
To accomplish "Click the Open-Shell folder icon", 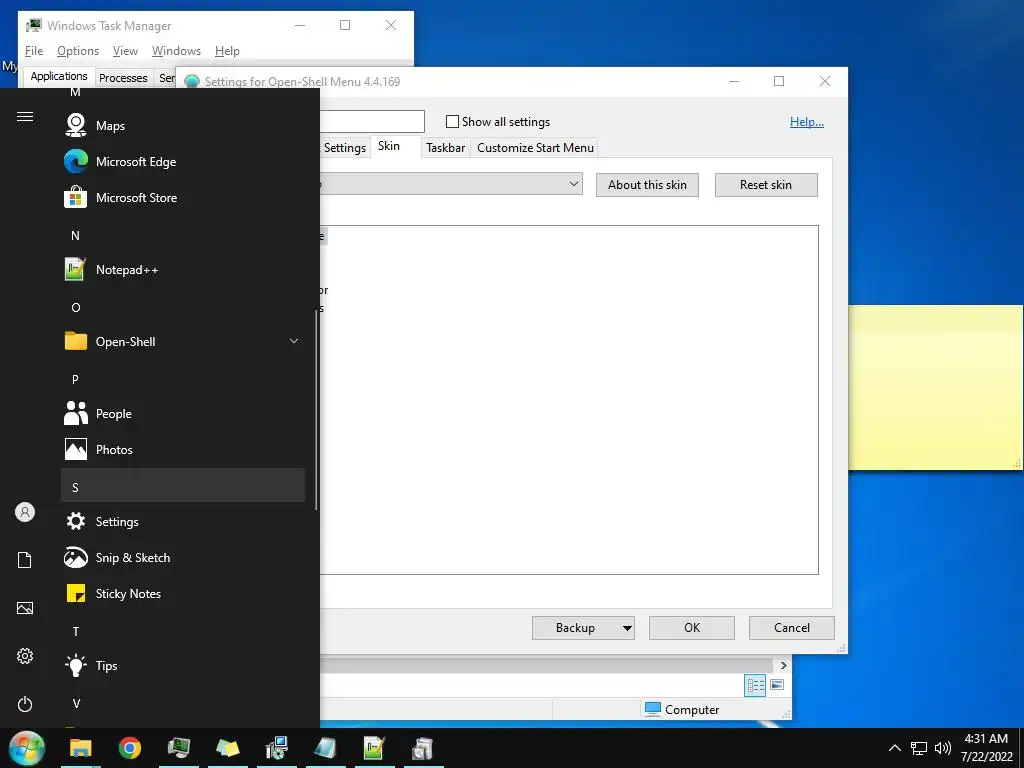I will coord(76,342).
